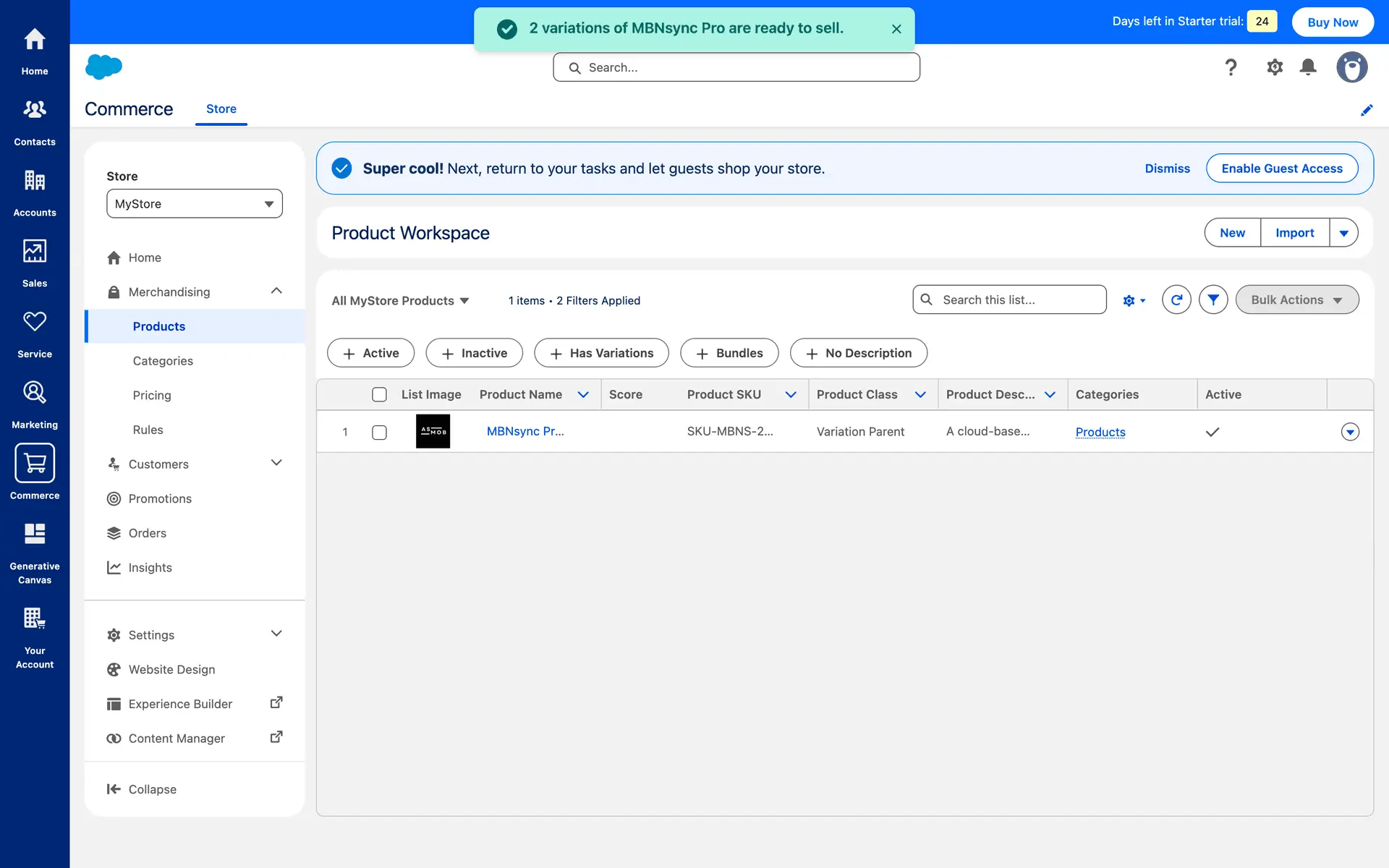Click the pencil edit page icon
This screenshot has height=868, width=1389.
tap(1367, 110)
